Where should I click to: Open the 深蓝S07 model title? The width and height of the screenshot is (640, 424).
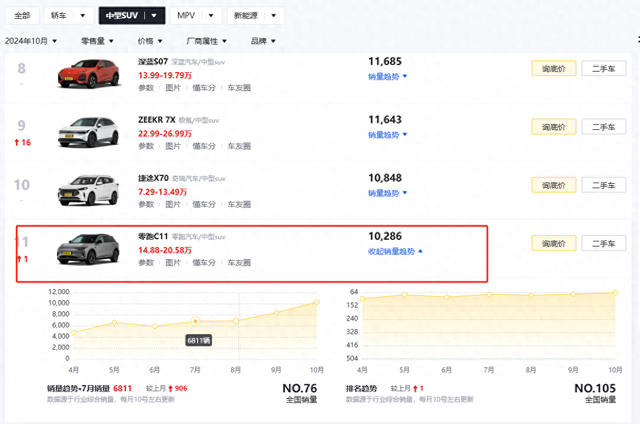(x=153, y=62)
